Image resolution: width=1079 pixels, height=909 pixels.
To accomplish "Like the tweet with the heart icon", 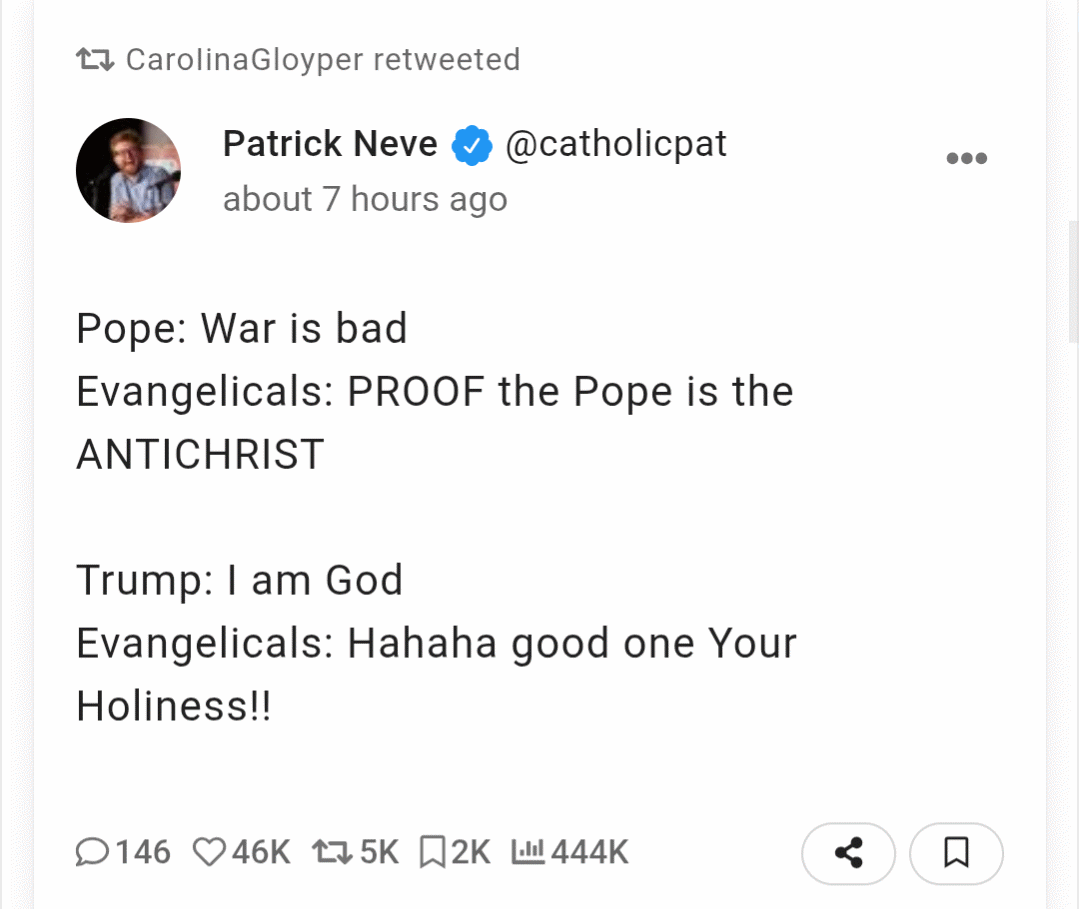I will (209, 852).
